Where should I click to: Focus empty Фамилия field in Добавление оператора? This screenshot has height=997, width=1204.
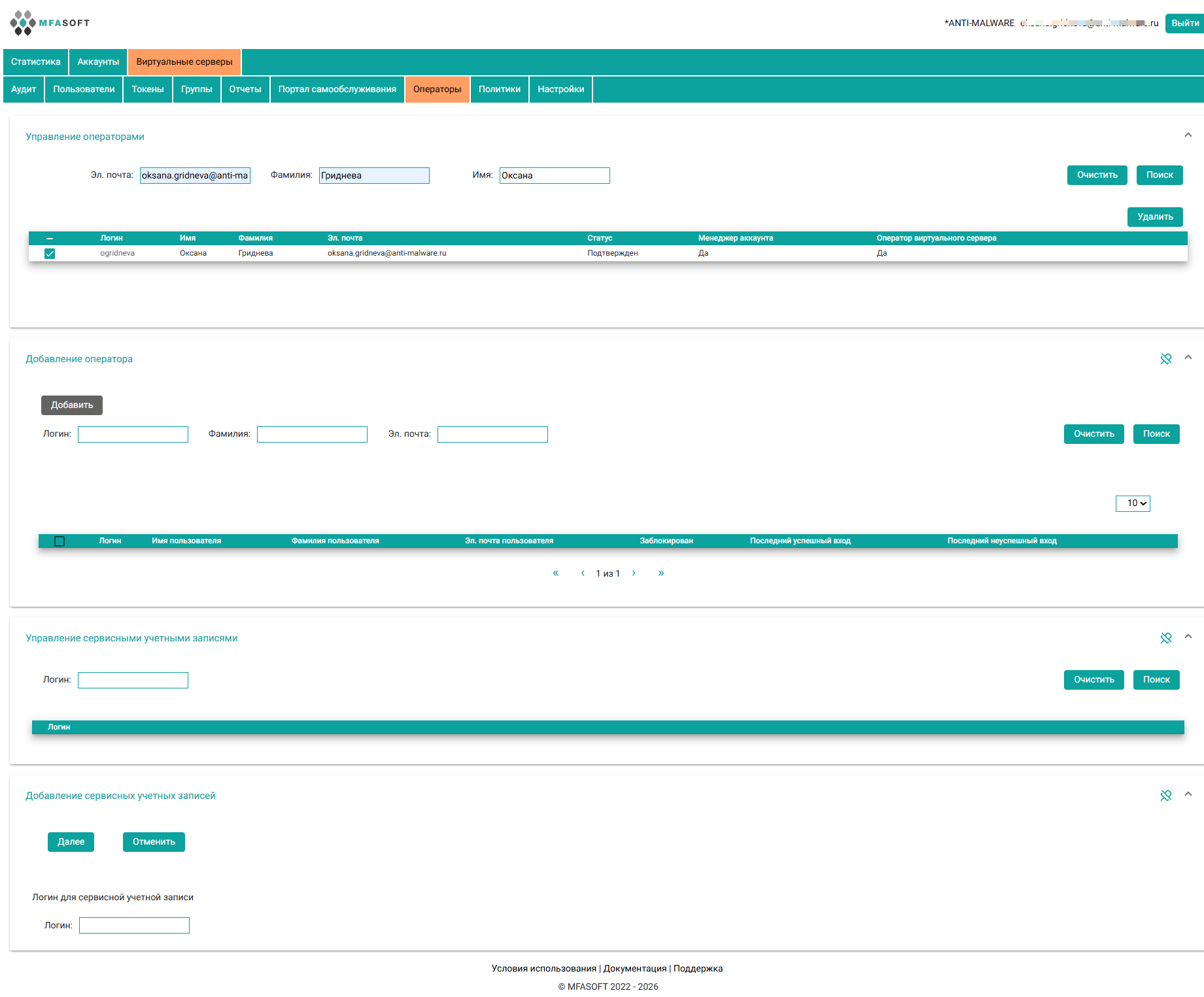pyautogui.click(x=312, y=435)
